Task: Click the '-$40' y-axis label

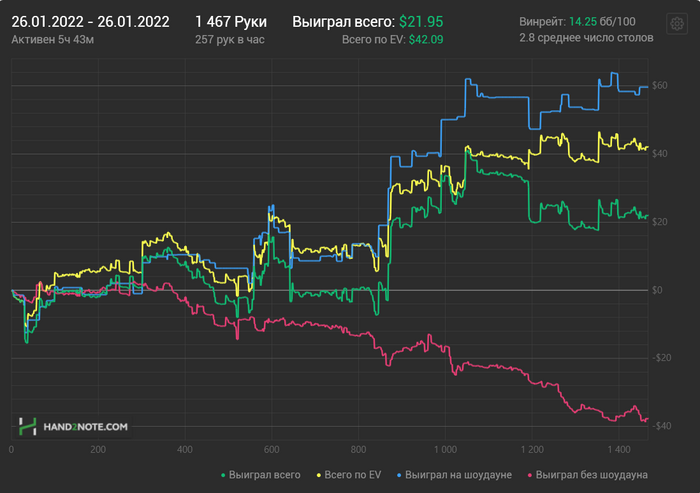Action: coord(661,426)
